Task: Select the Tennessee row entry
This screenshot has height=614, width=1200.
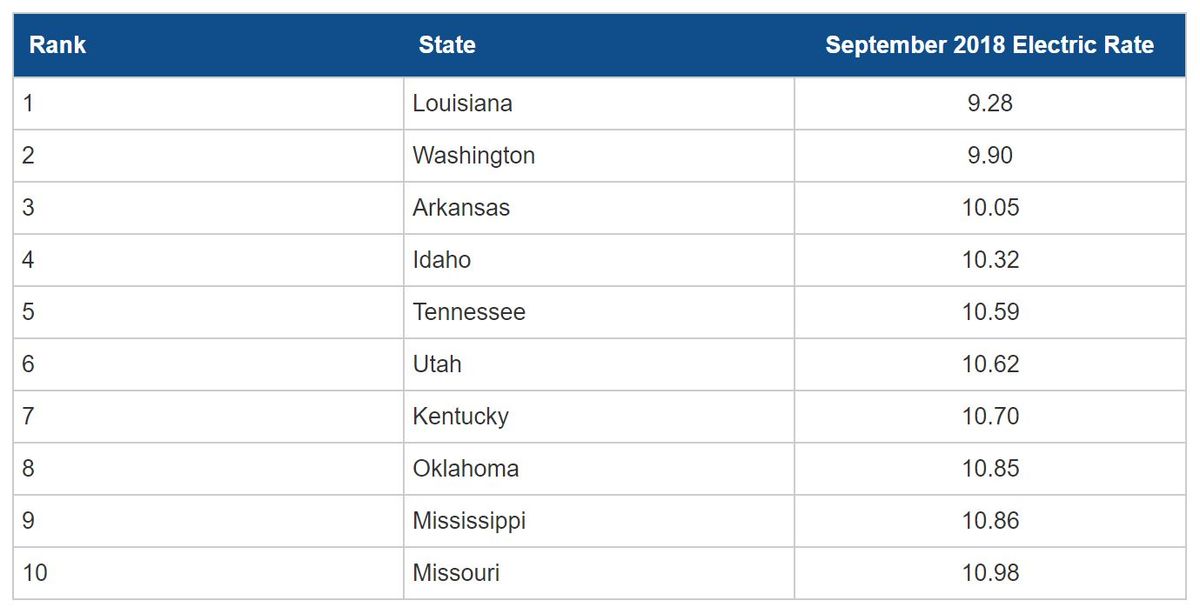Action: click(468, 311)
